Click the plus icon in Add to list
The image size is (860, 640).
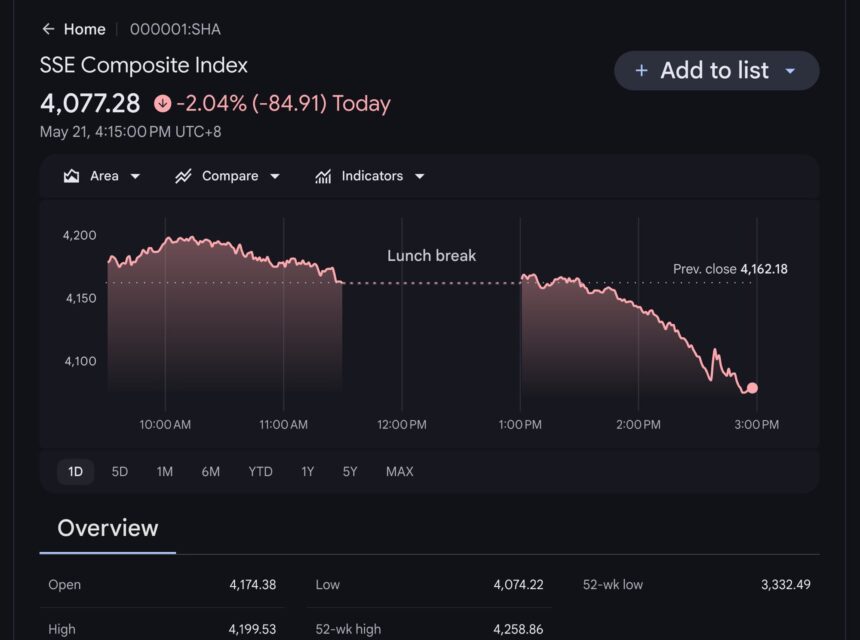point(641,71)
